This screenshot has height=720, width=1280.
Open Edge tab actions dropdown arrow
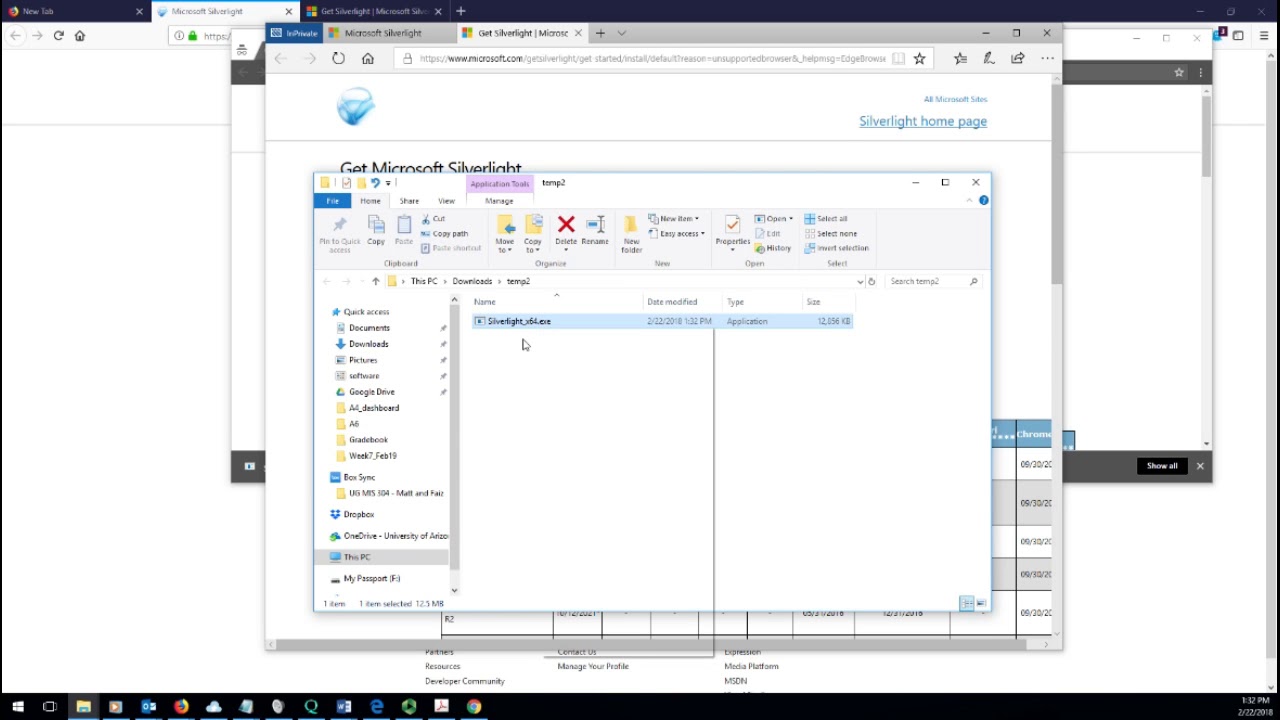(622, 33)
